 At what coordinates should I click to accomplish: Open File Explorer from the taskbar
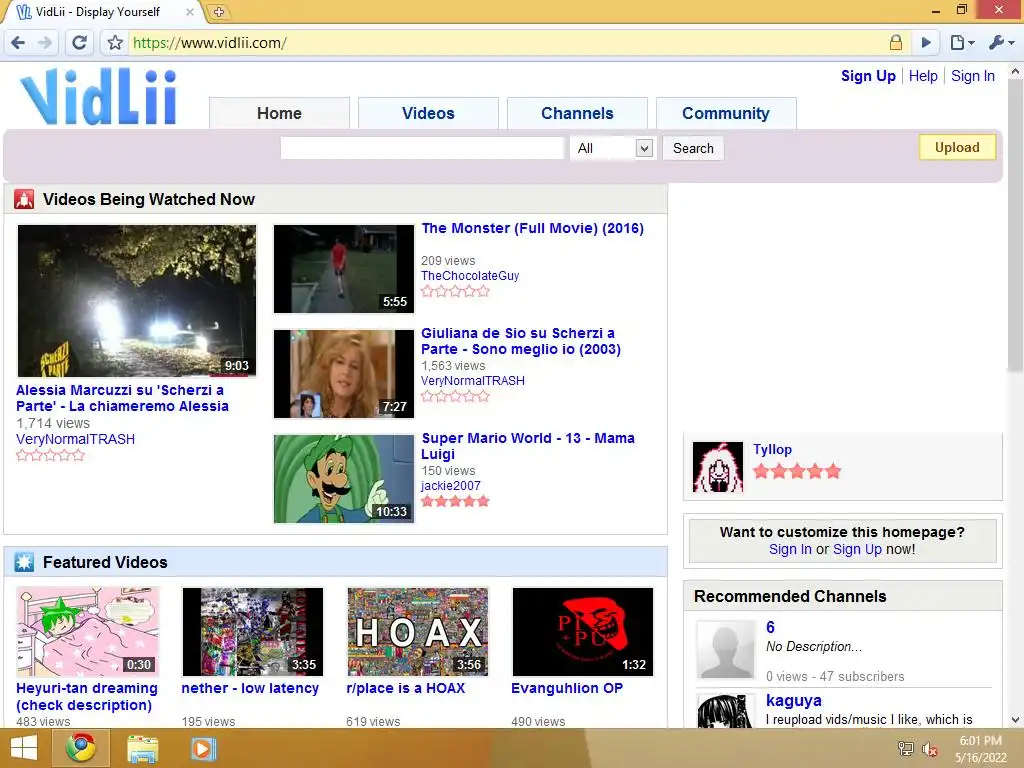(x=142, y=749)
